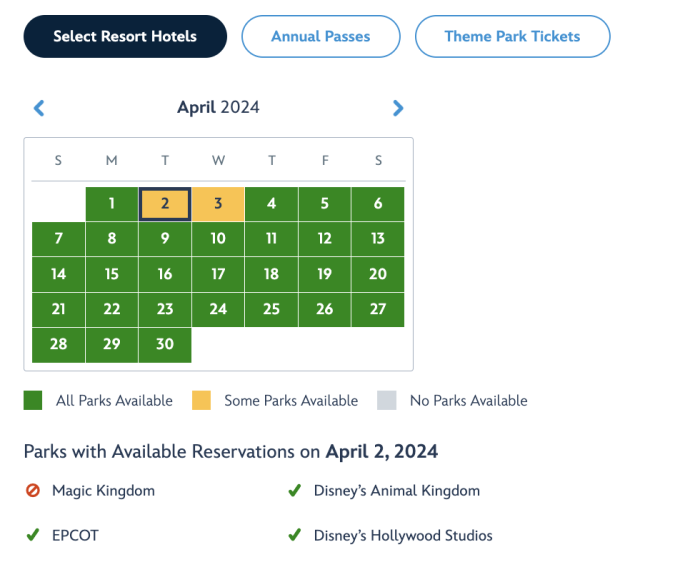
Task: Switch to the Annual Passes tab
Action: pos(320,36)
